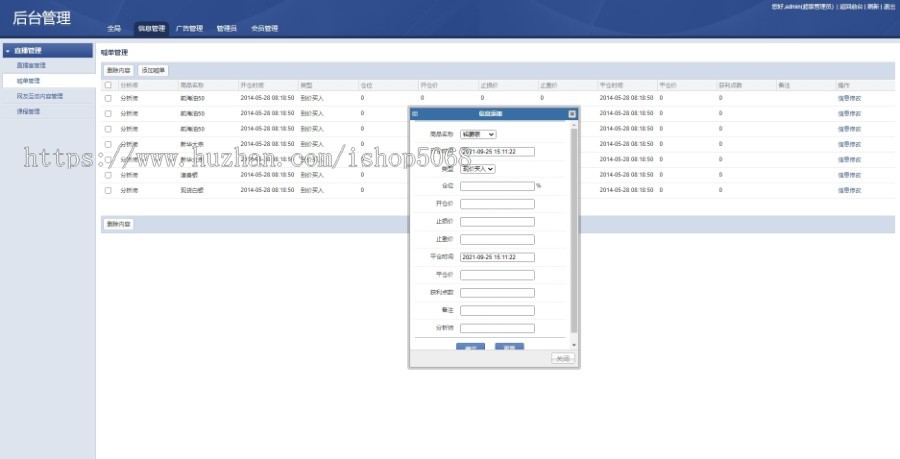900x459 pixels.
Task: Click the 开仓时间 table column header
Action: coord(252,85)
